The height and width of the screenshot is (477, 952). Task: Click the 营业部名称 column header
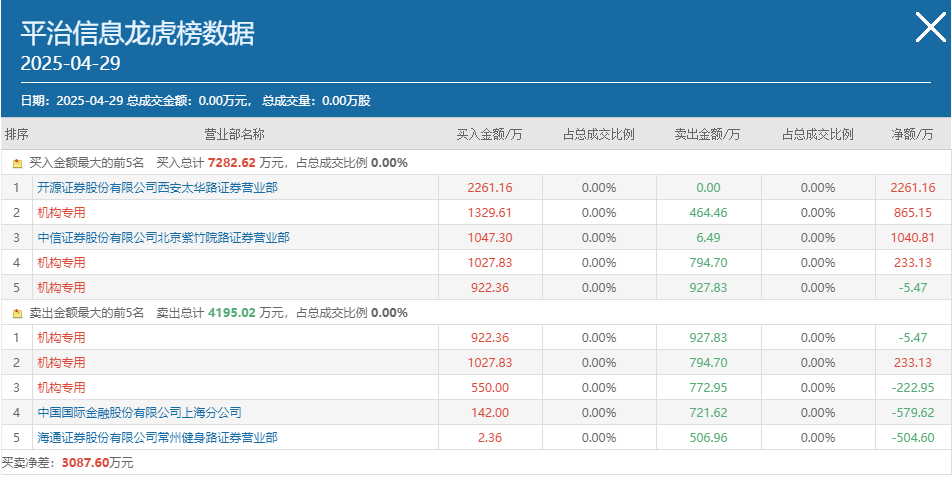(x=235, y=134)
